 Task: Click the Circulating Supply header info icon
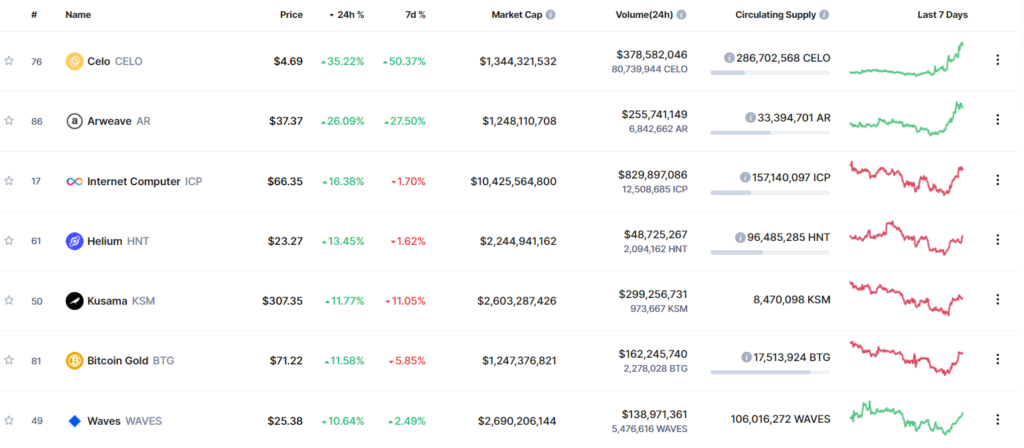(824, 16)
